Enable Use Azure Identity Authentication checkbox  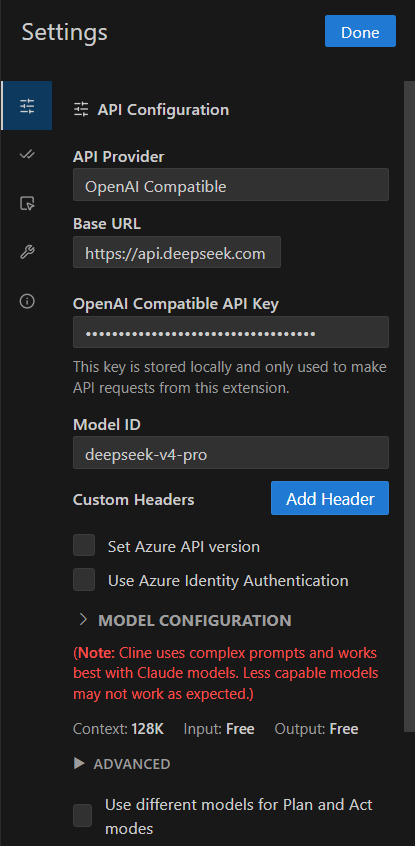coord(84,579)
